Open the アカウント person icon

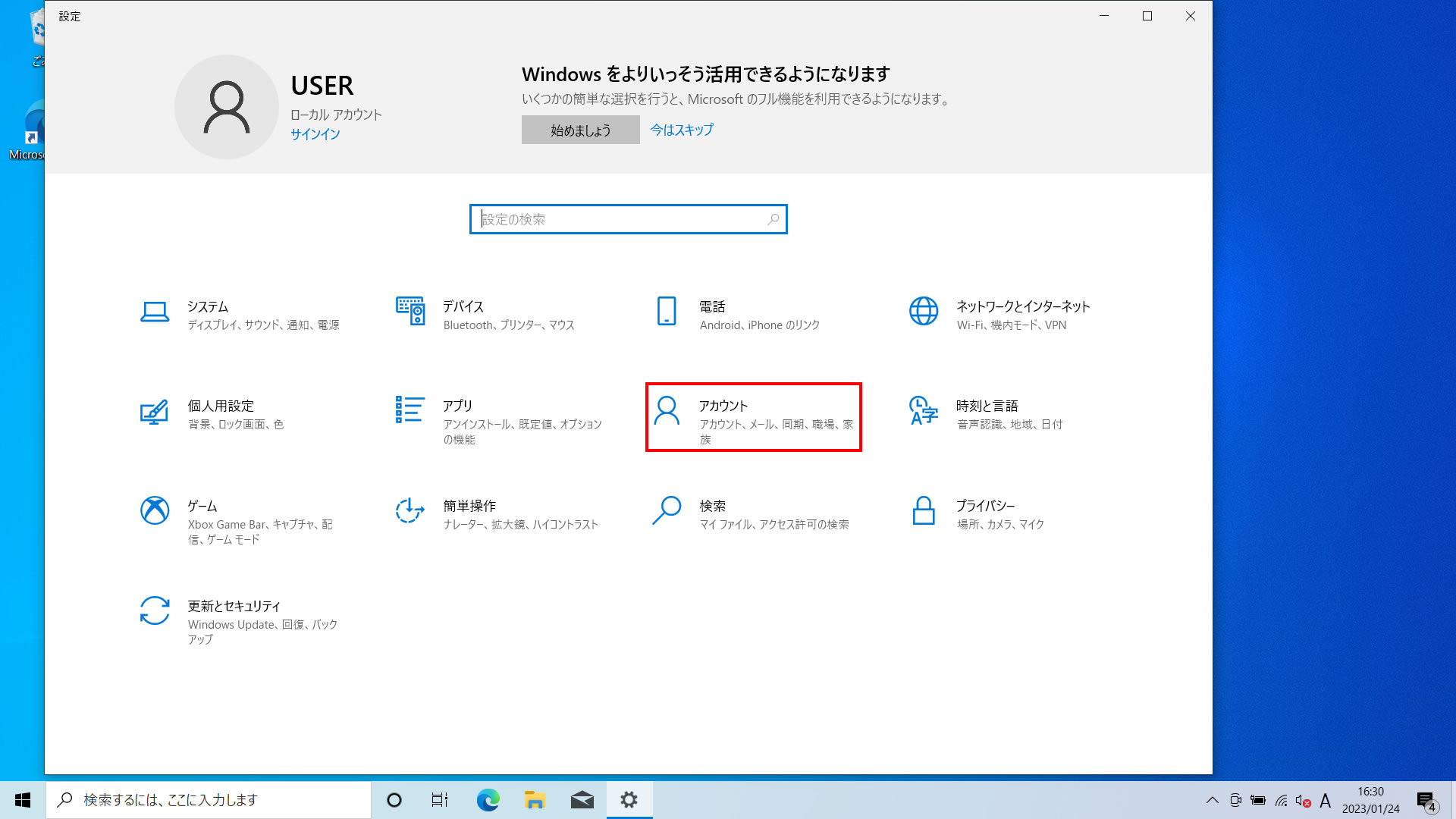[667, 410]
